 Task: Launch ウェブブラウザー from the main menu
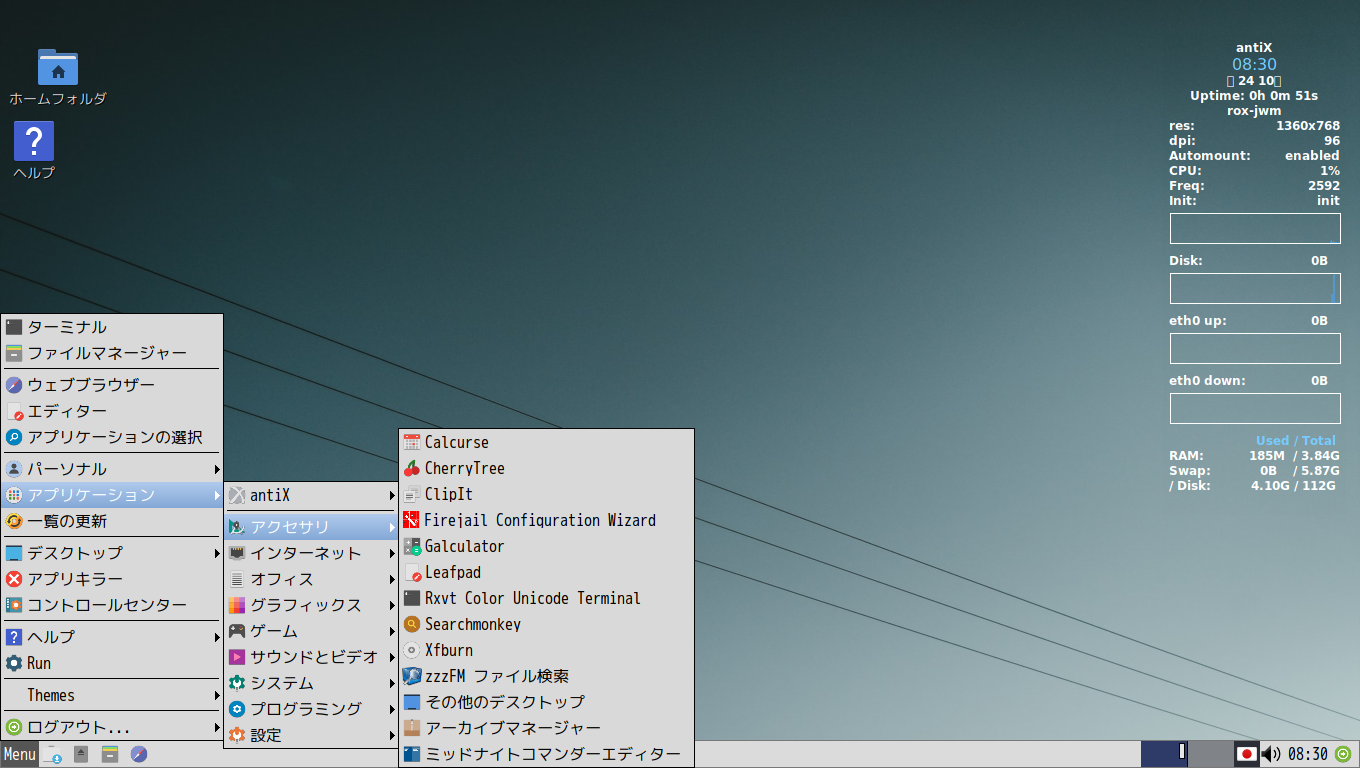click(x=112, y=385)
